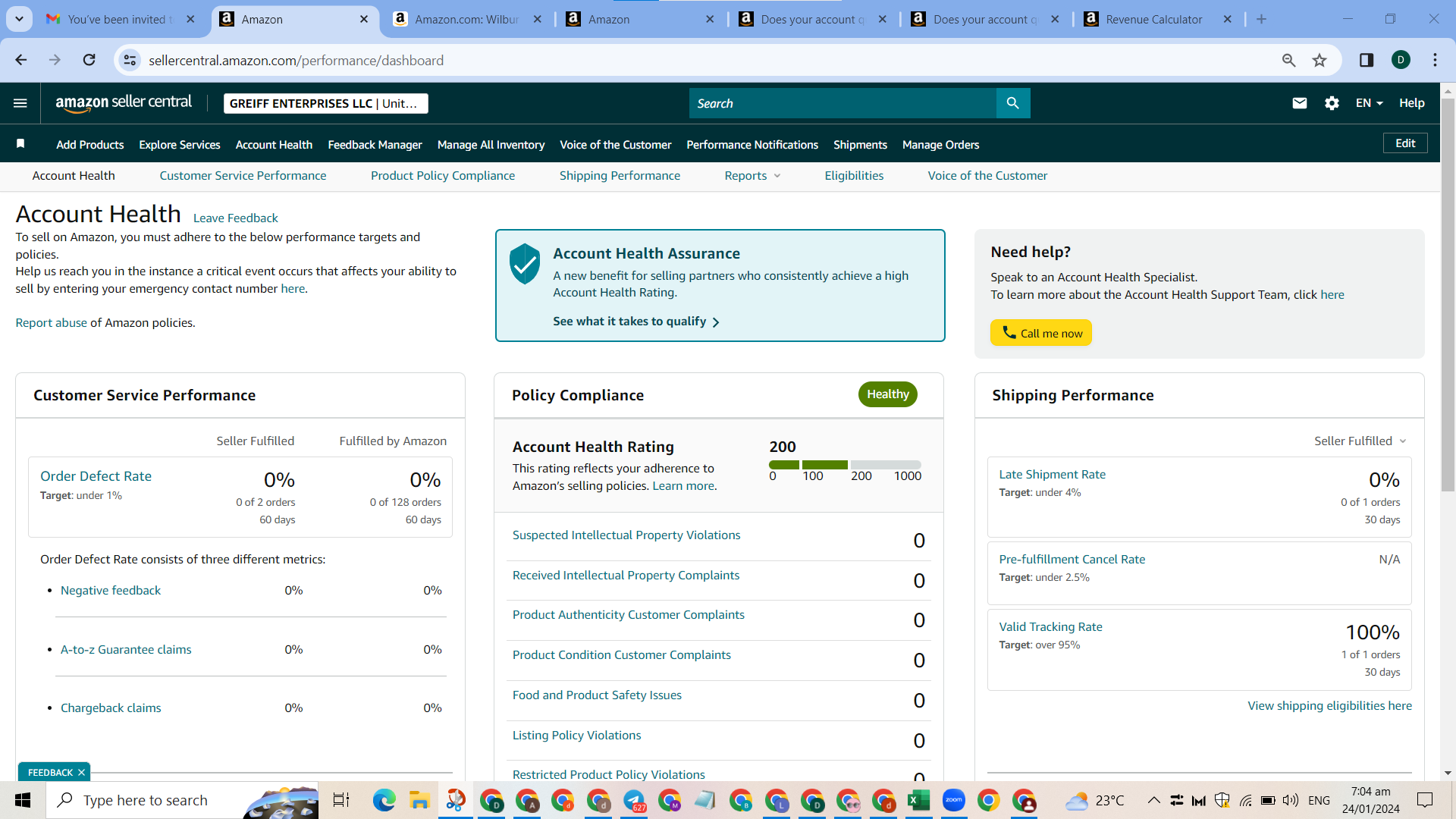
Task: Close the FEEDBACK tab with the X
Action: (x=81, y=773)
